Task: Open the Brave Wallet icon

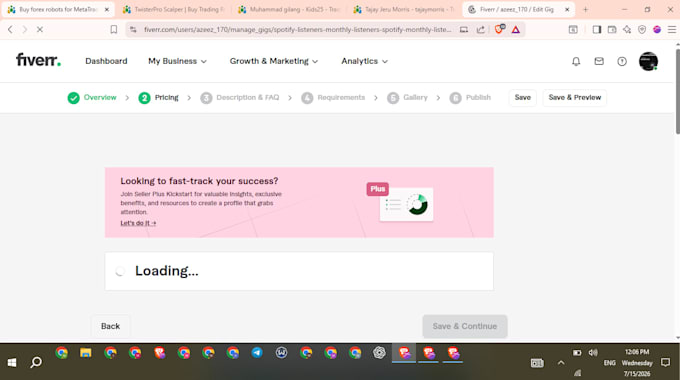Action: tap(612, 29)
